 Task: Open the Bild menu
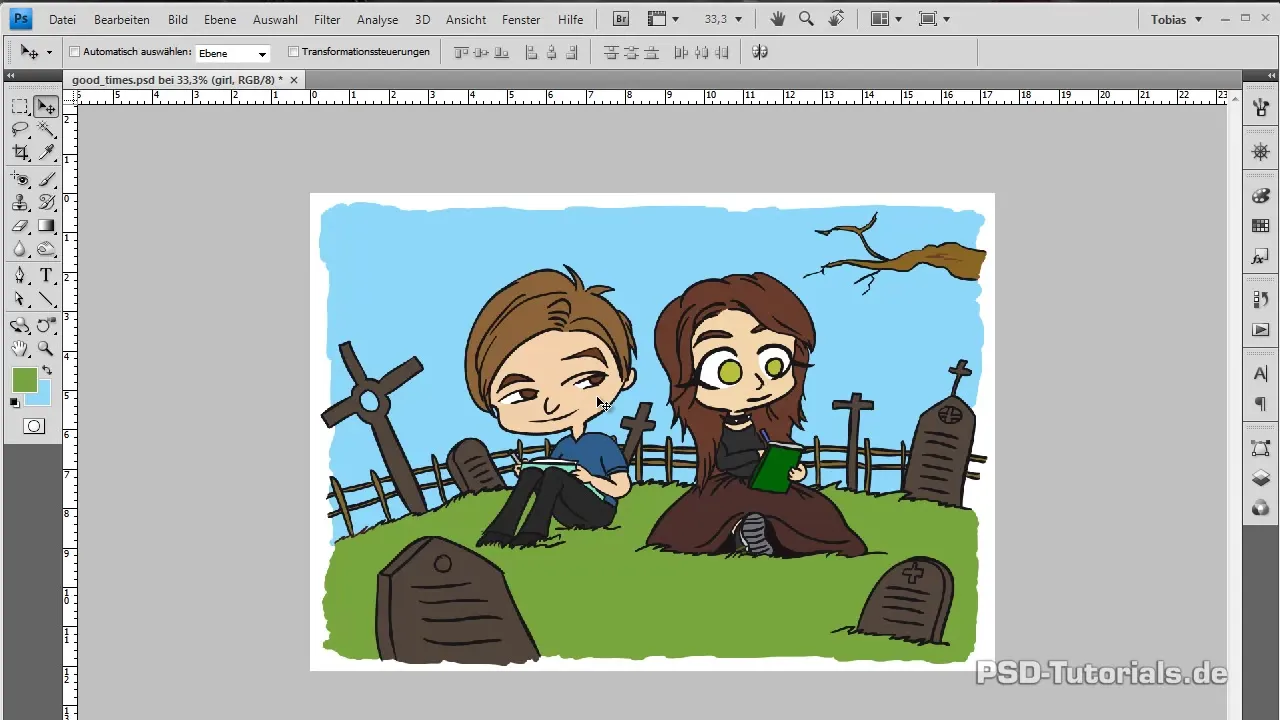(178, 19)
